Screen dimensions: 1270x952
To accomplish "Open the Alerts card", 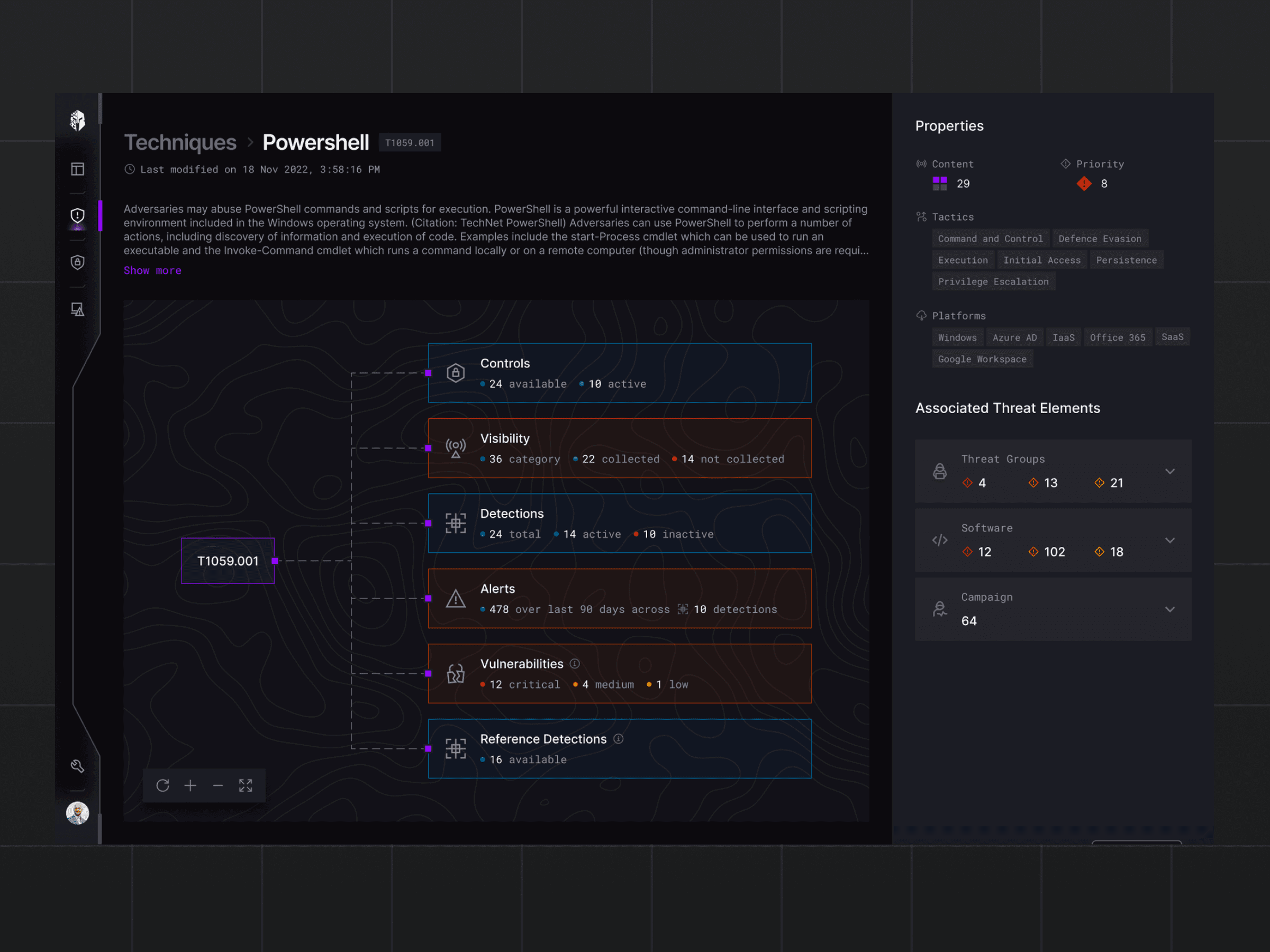I will 620,599.
